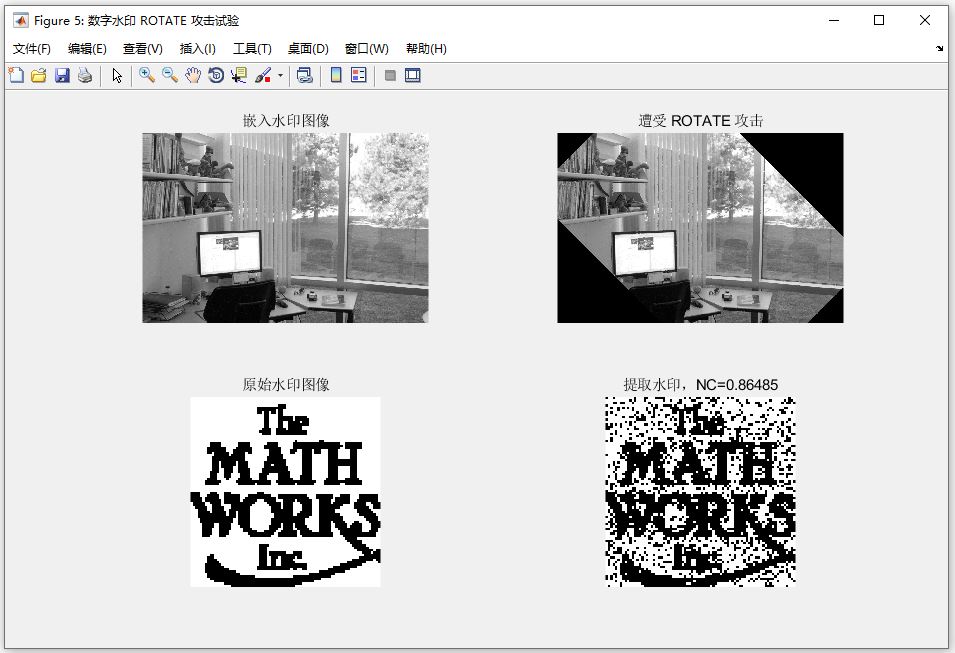
Task: Click the original MathWorks watermark image
Action: [286, 492]
